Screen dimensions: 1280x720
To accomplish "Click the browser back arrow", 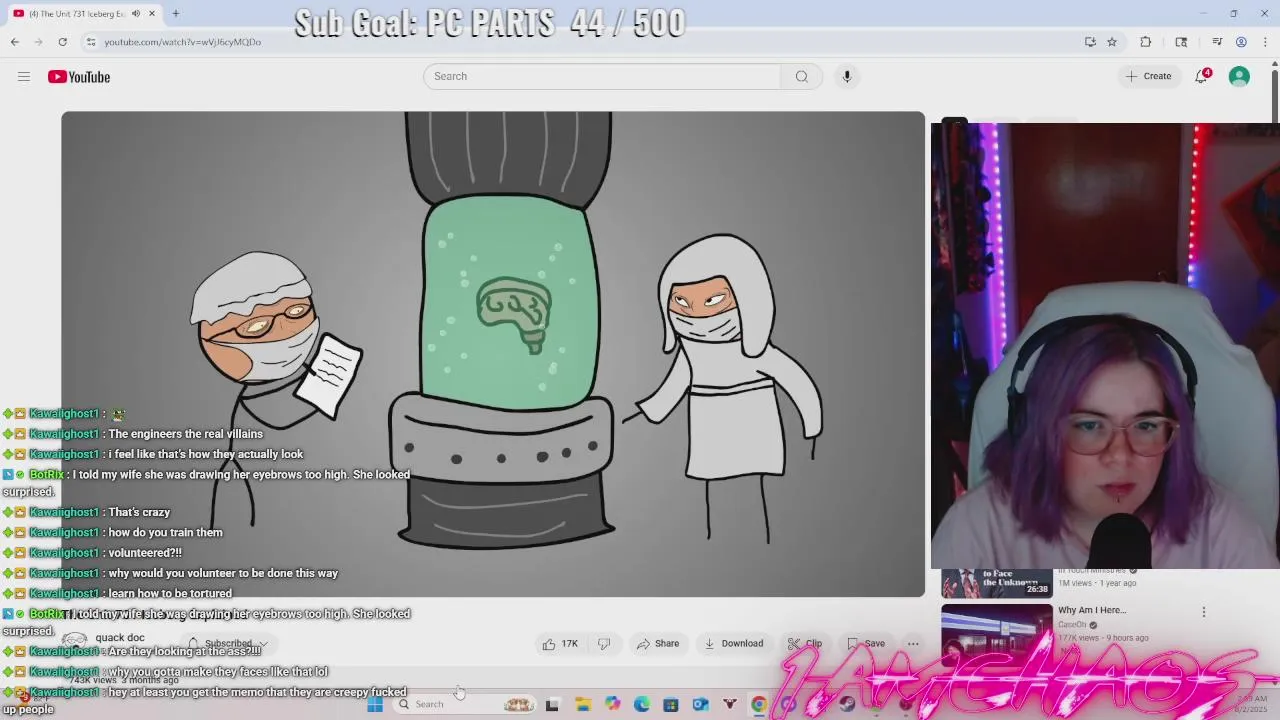I will (15, 42).
